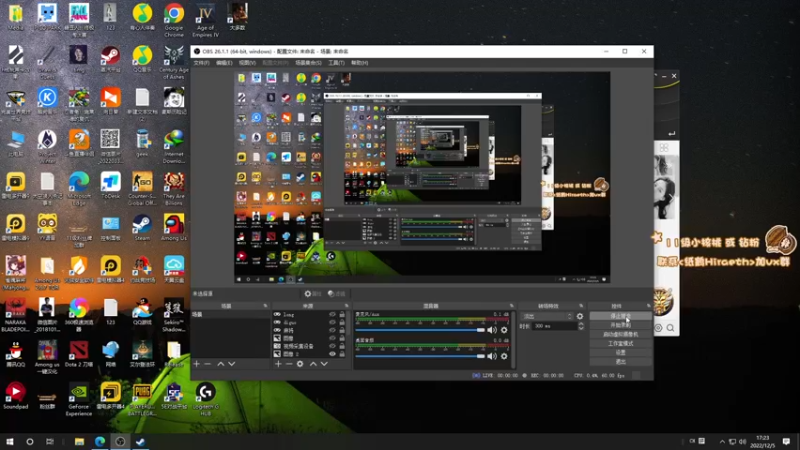Open the 麦克风/Aux audio settings gear
The height and width of the screenshot is (450, 800).
(x=504, y=330)
